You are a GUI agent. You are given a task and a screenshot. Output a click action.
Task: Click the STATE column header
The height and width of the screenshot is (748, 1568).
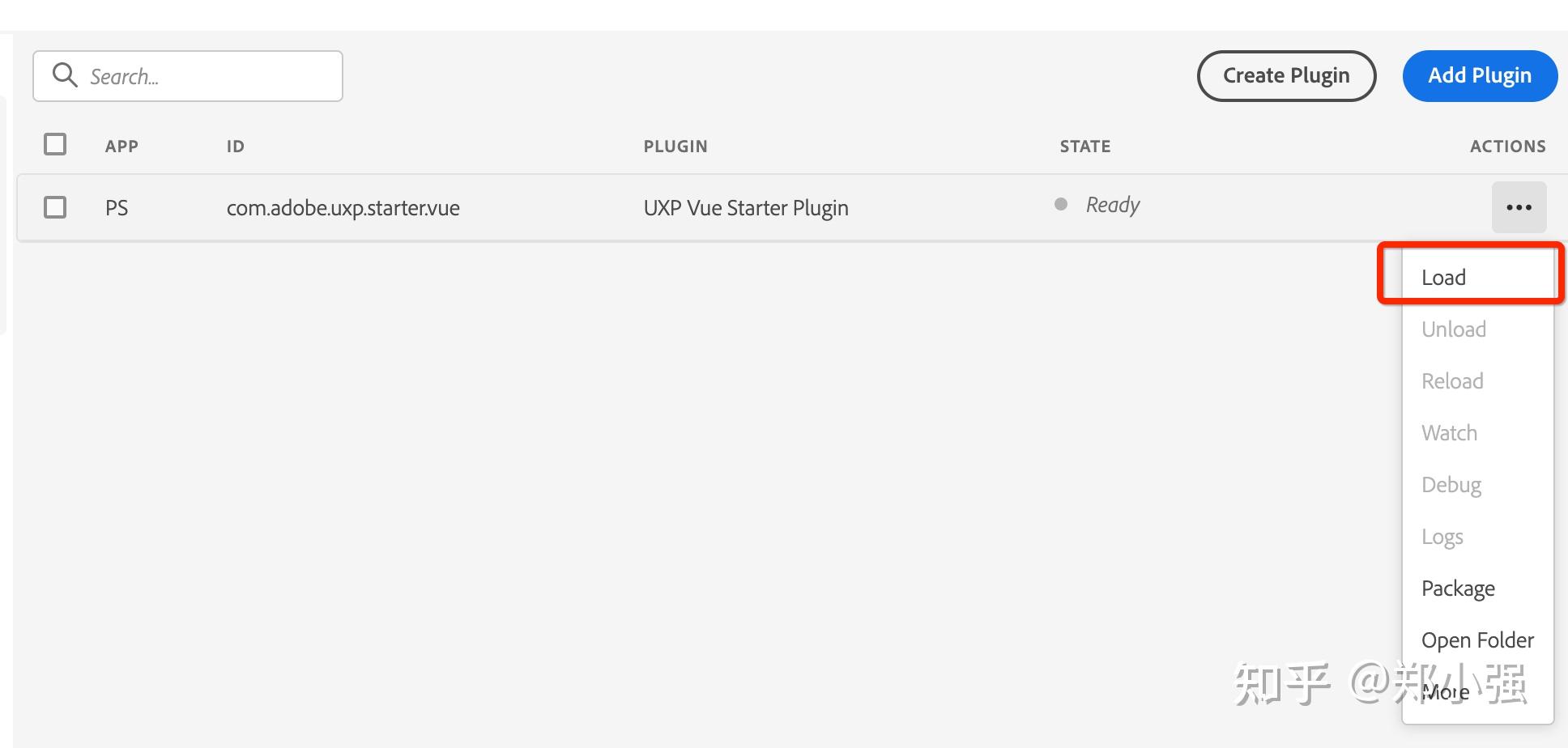[x=1084, y=147]
